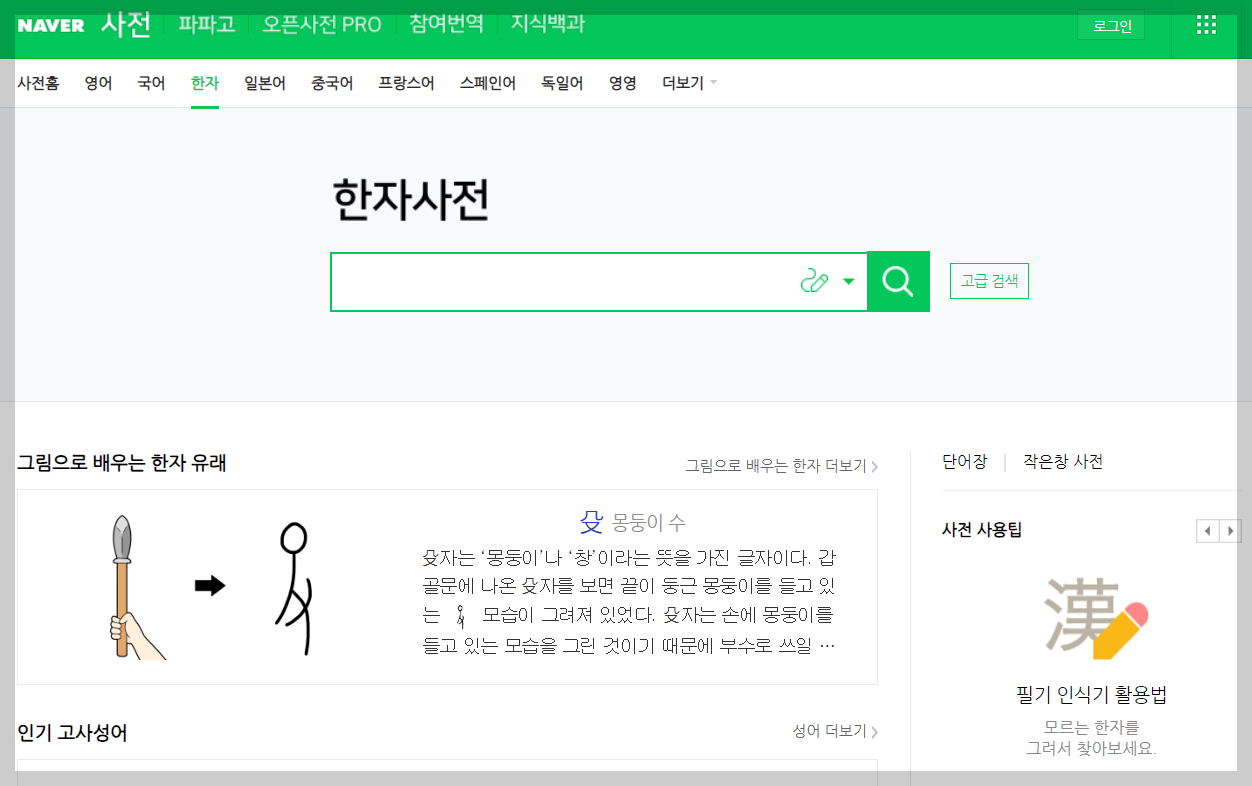Click the green search magnifier icon
Viewport: 1252px width, 786px height.
click(897, 281)
